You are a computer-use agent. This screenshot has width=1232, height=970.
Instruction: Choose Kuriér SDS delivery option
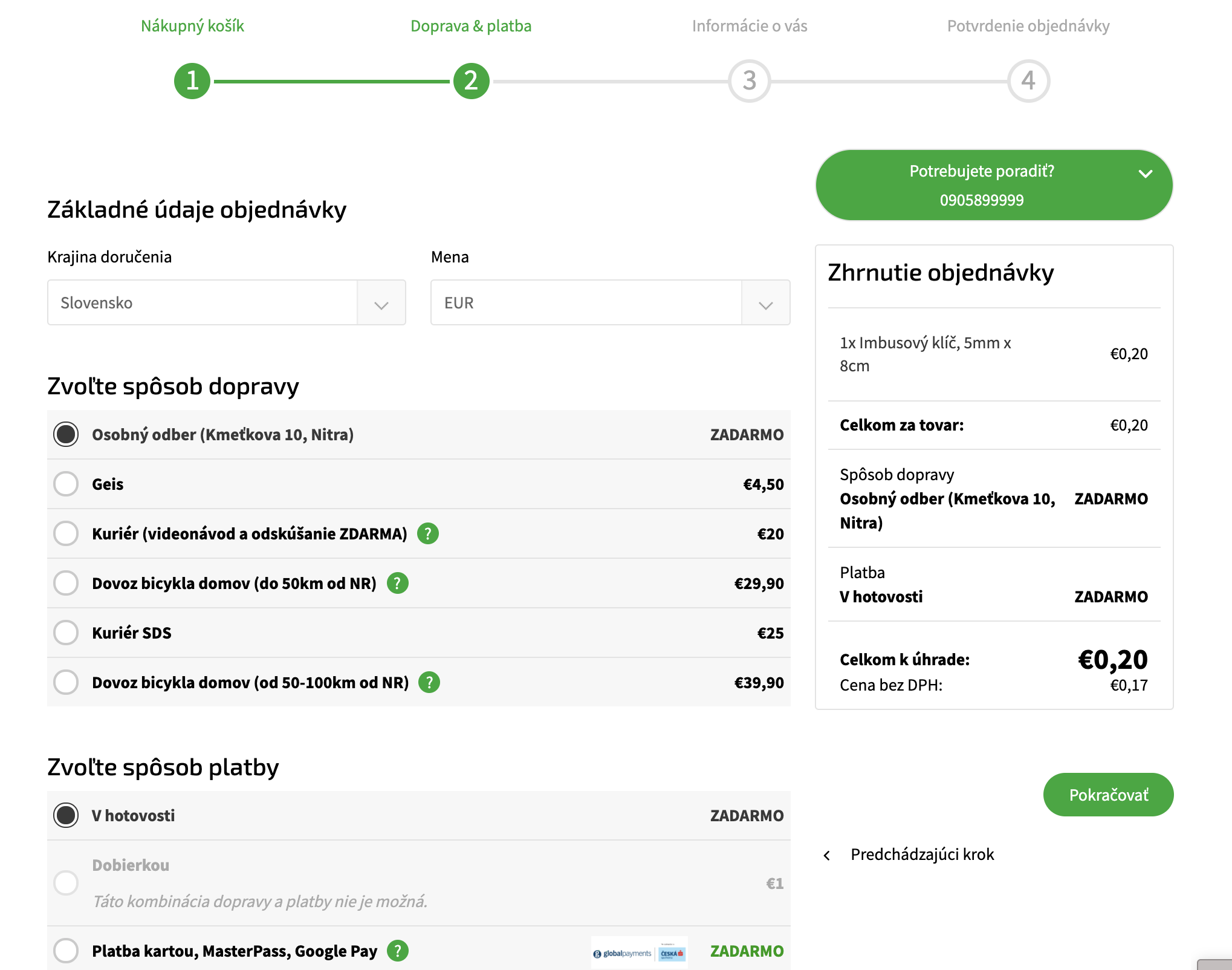click(66, 633)
